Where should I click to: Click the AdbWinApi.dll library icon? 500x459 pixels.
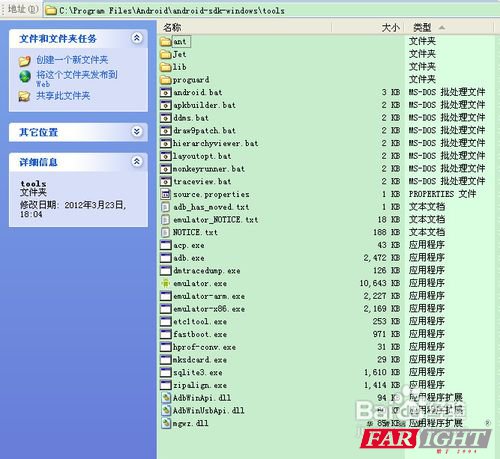pos(166,398)
